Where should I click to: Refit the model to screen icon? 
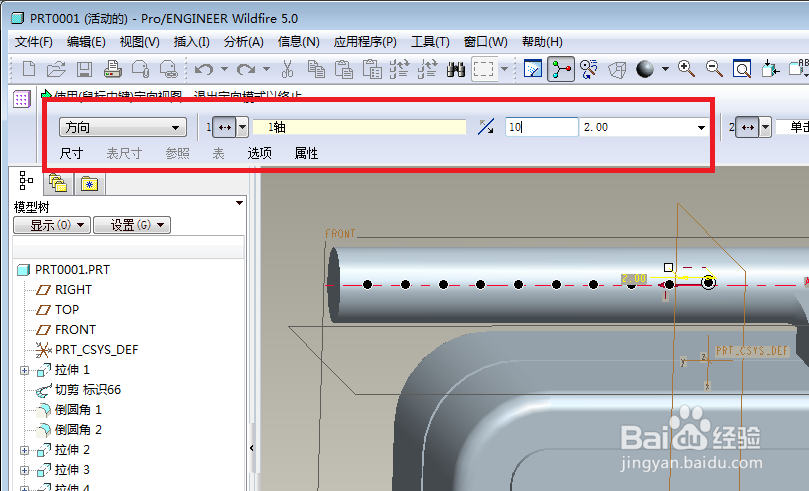tap(742, 69)
